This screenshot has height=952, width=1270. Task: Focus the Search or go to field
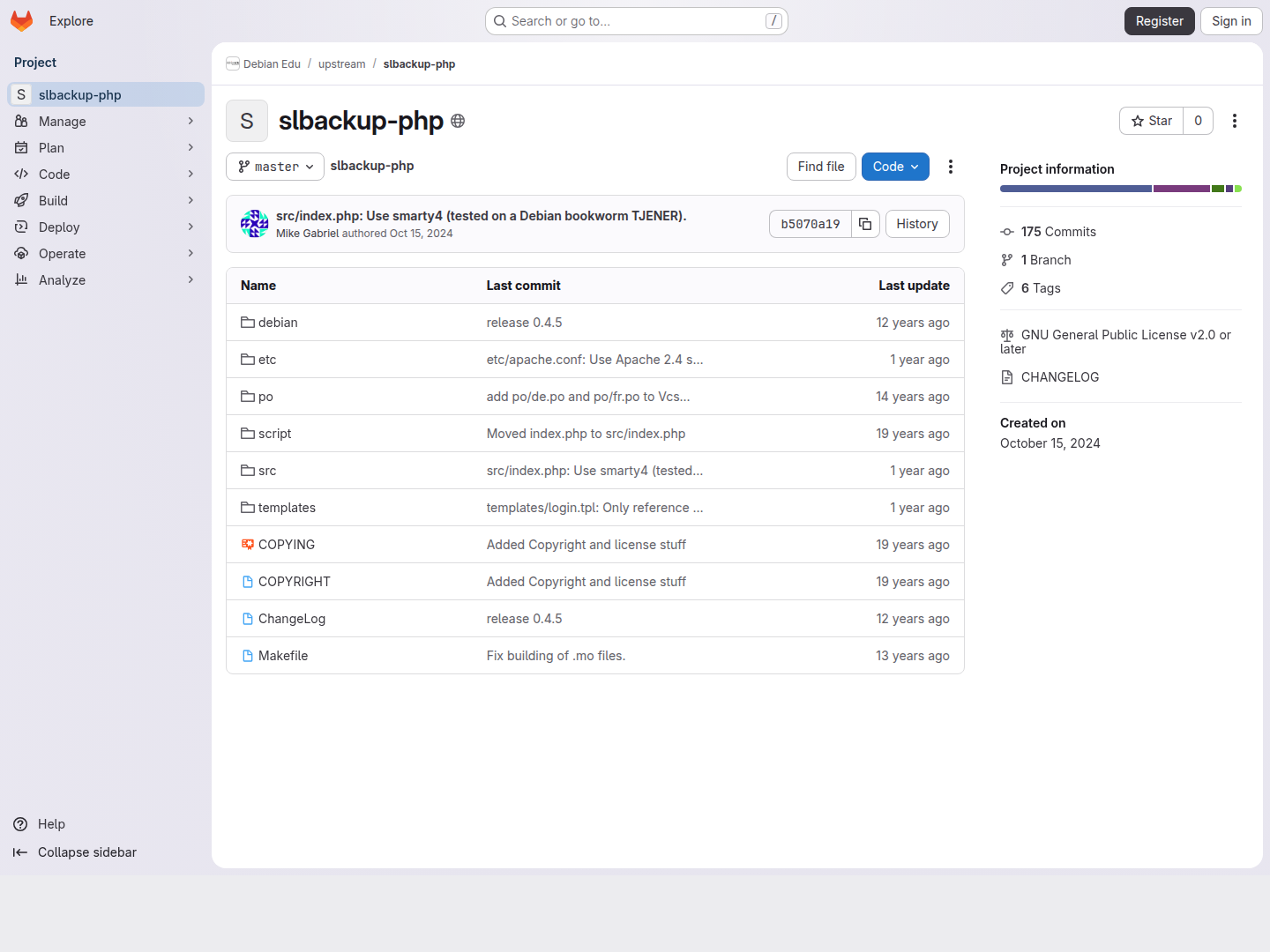(637, 21)
